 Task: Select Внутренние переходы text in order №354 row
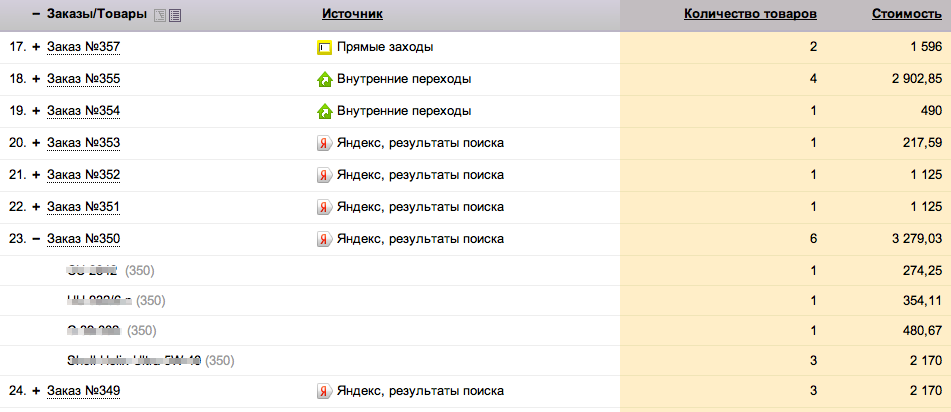click(x=405, y=112)
